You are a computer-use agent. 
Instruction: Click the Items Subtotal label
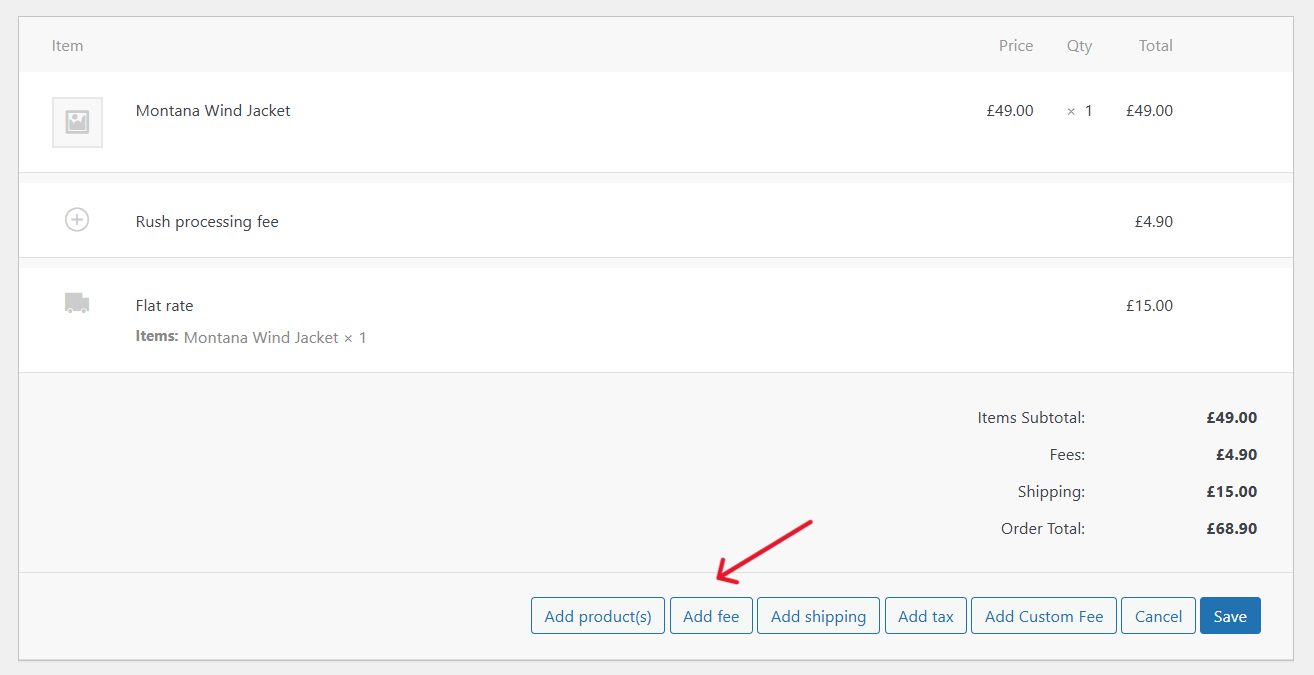point(1031,417)
